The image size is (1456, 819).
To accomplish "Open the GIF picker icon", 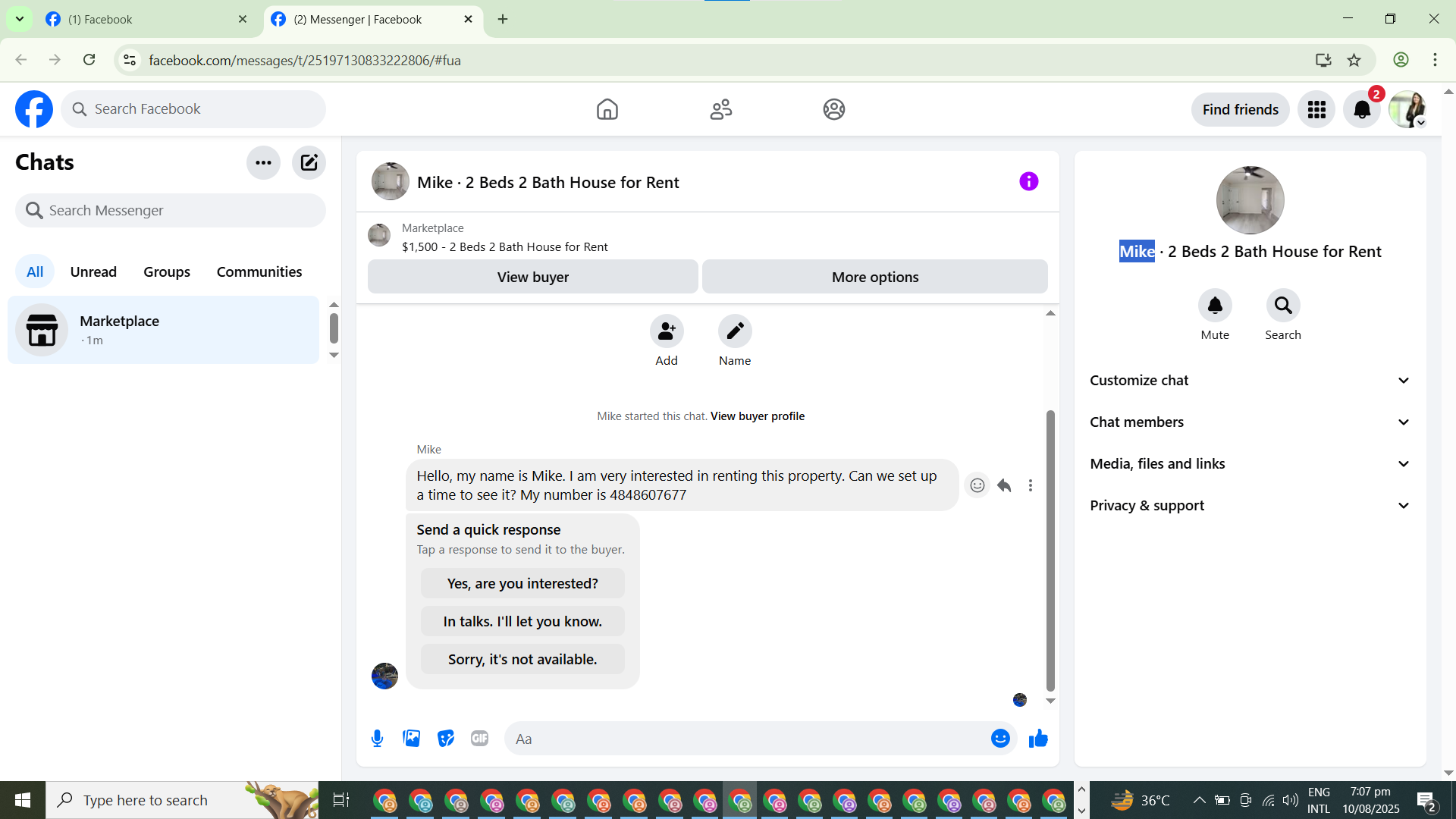I will point(479,738).
